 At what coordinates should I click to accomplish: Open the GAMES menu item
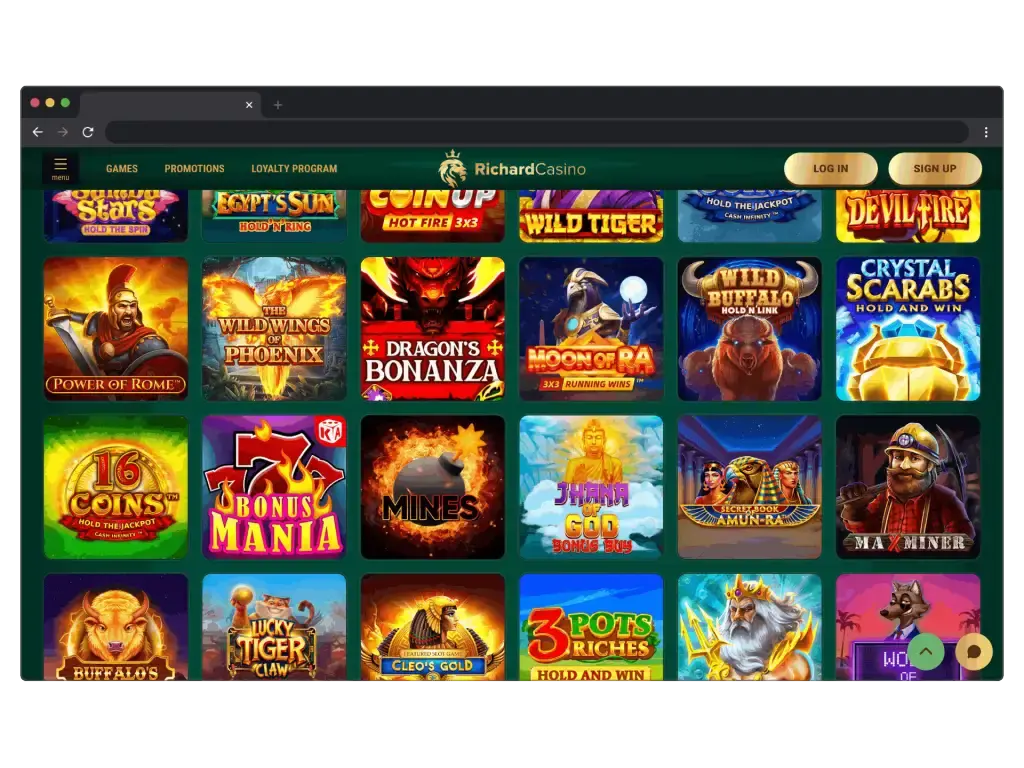tap(121, 168)
